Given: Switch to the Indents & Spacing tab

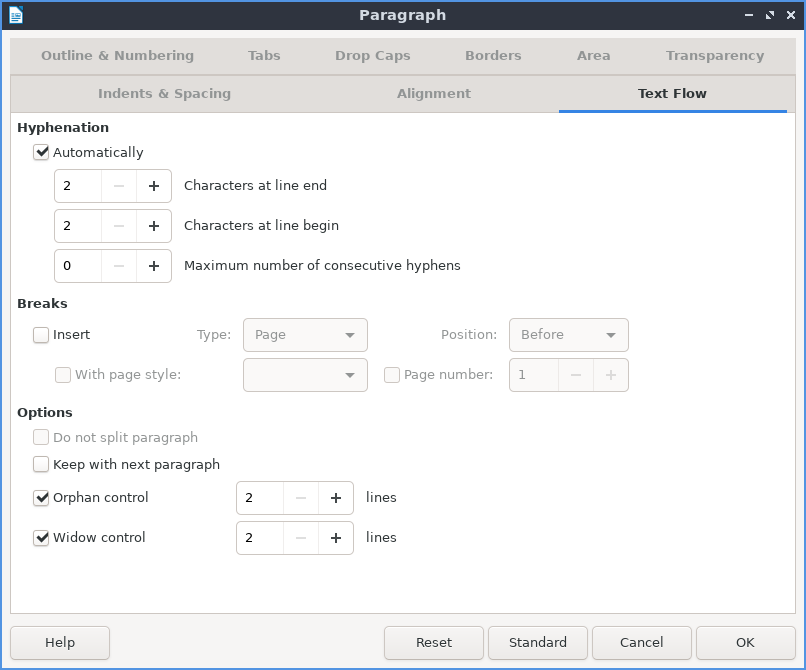Looking at the screenshot, I should [164, 94].
